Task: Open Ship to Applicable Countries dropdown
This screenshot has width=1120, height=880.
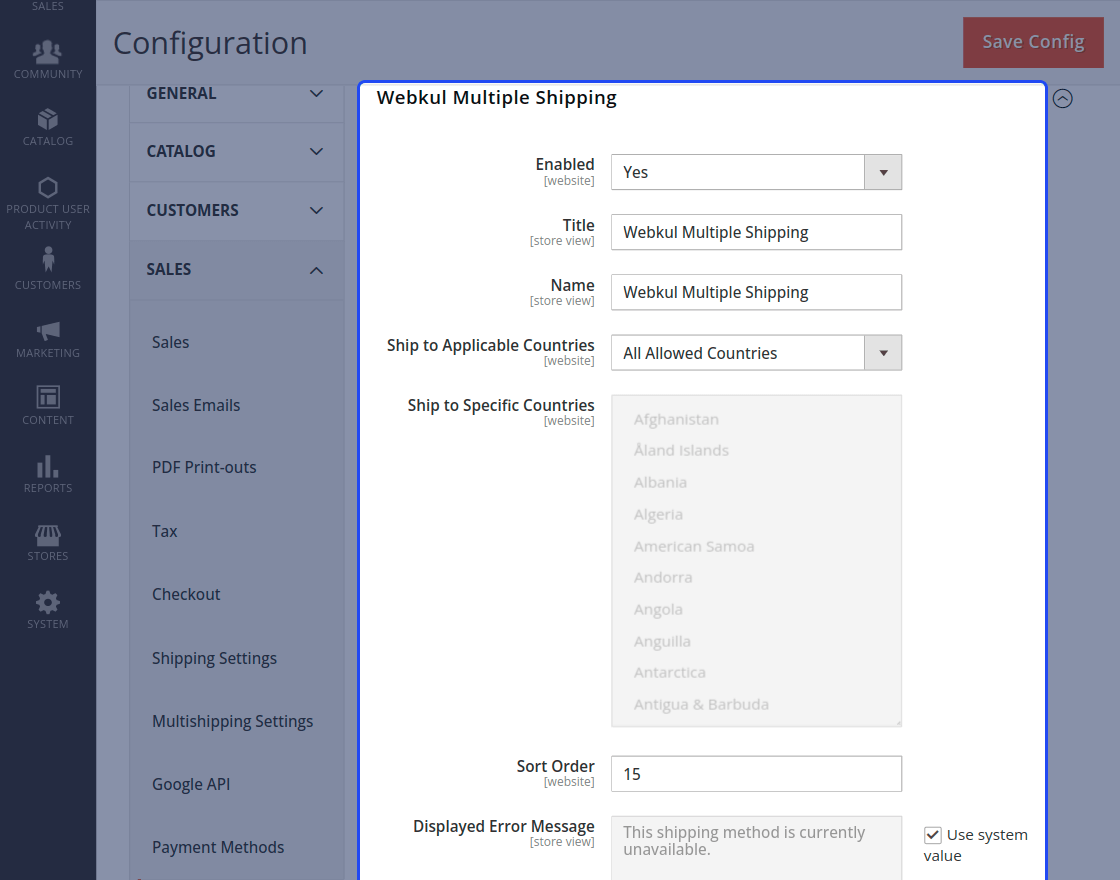Action: coord(756,353)
